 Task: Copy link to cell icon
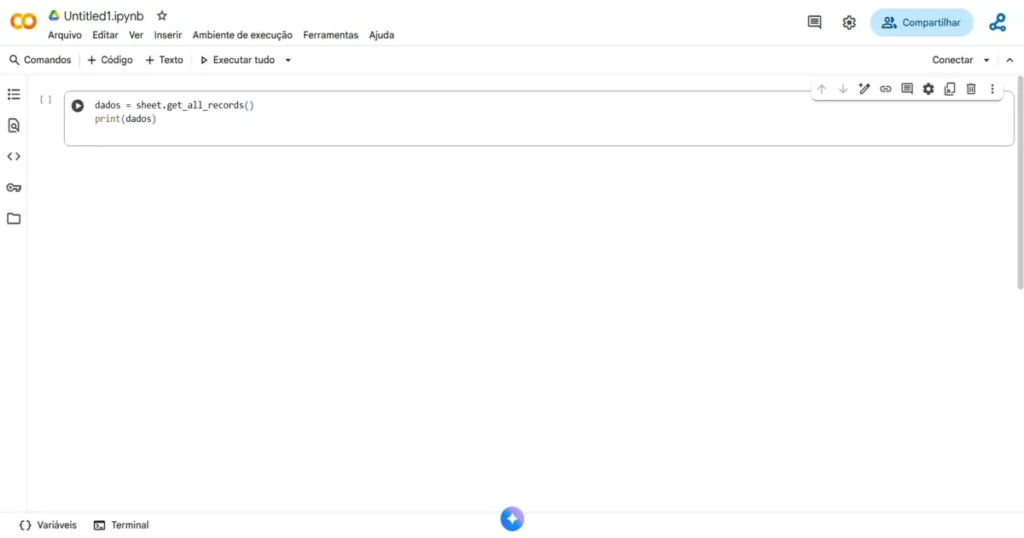click(886, 89)
